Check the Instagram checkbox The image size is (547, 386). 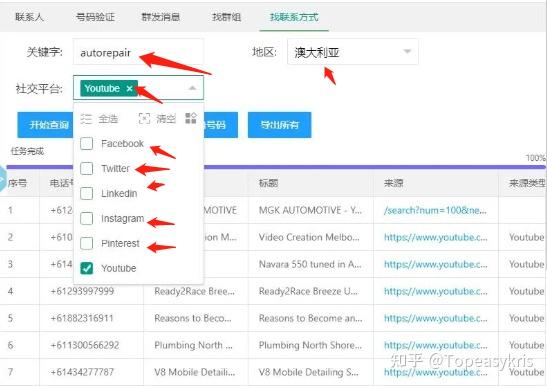[x=87, y=218]
